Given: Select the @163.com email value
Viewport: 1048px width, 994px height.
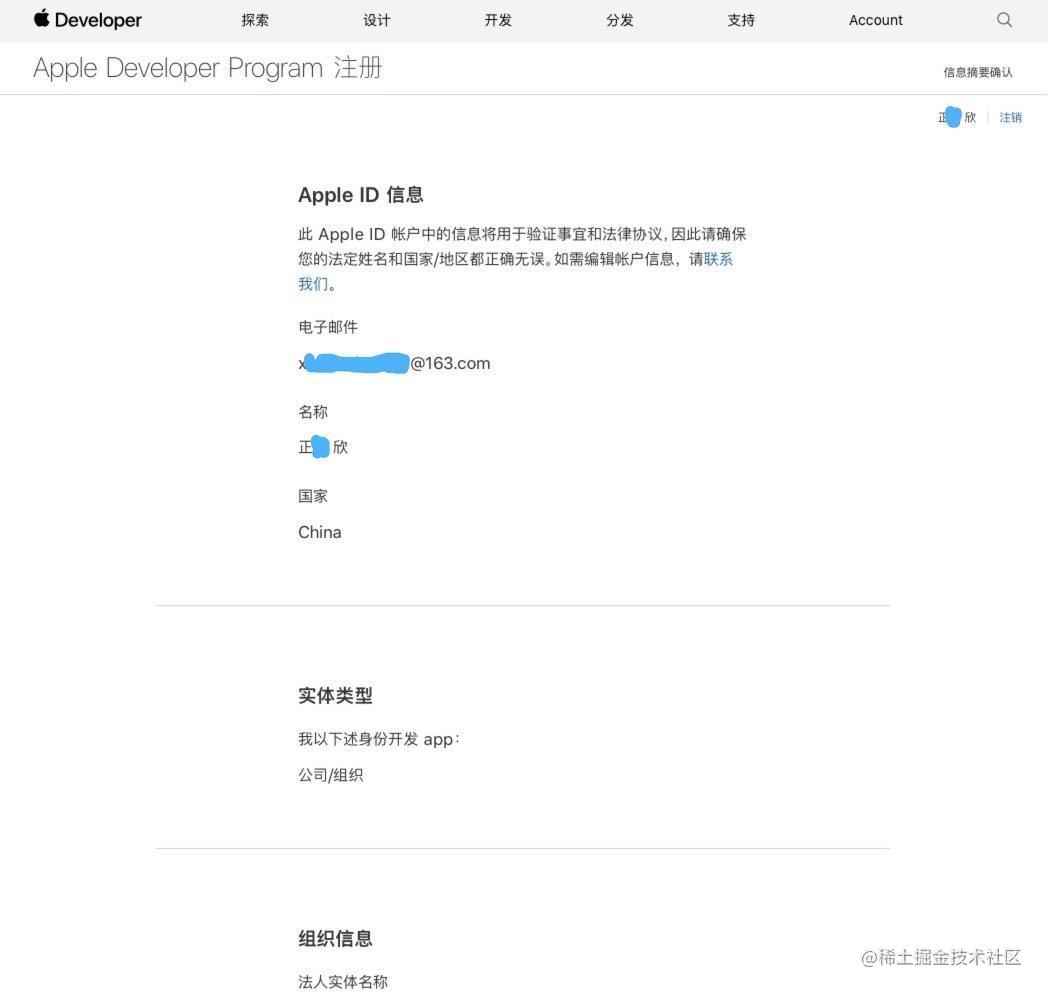Looking at the screenshot, I should coord(394,363).
